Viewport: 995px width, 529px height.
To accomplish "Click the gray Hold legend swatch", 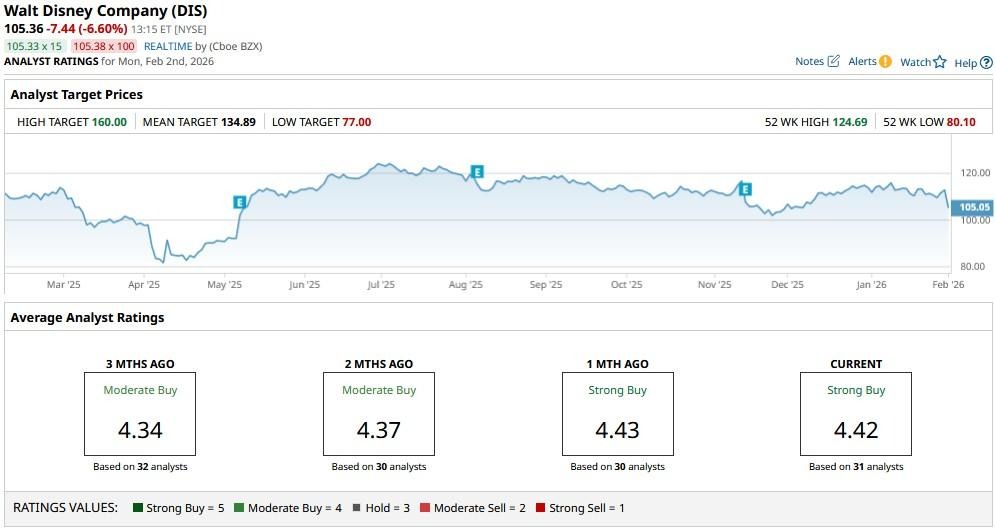I will click(x=357, y=508).
